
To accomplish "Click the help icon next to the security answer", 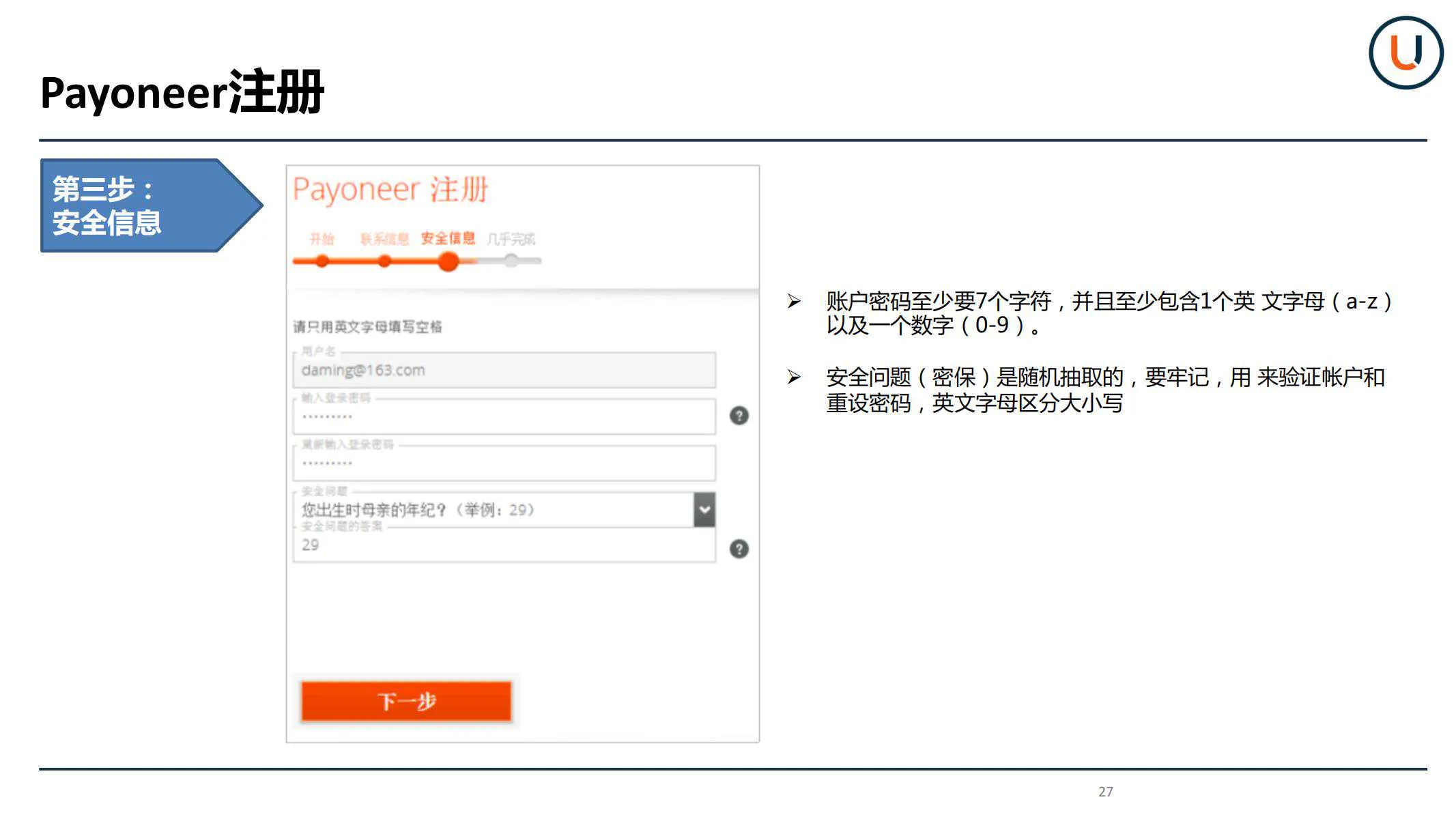I will click(739, 548).
